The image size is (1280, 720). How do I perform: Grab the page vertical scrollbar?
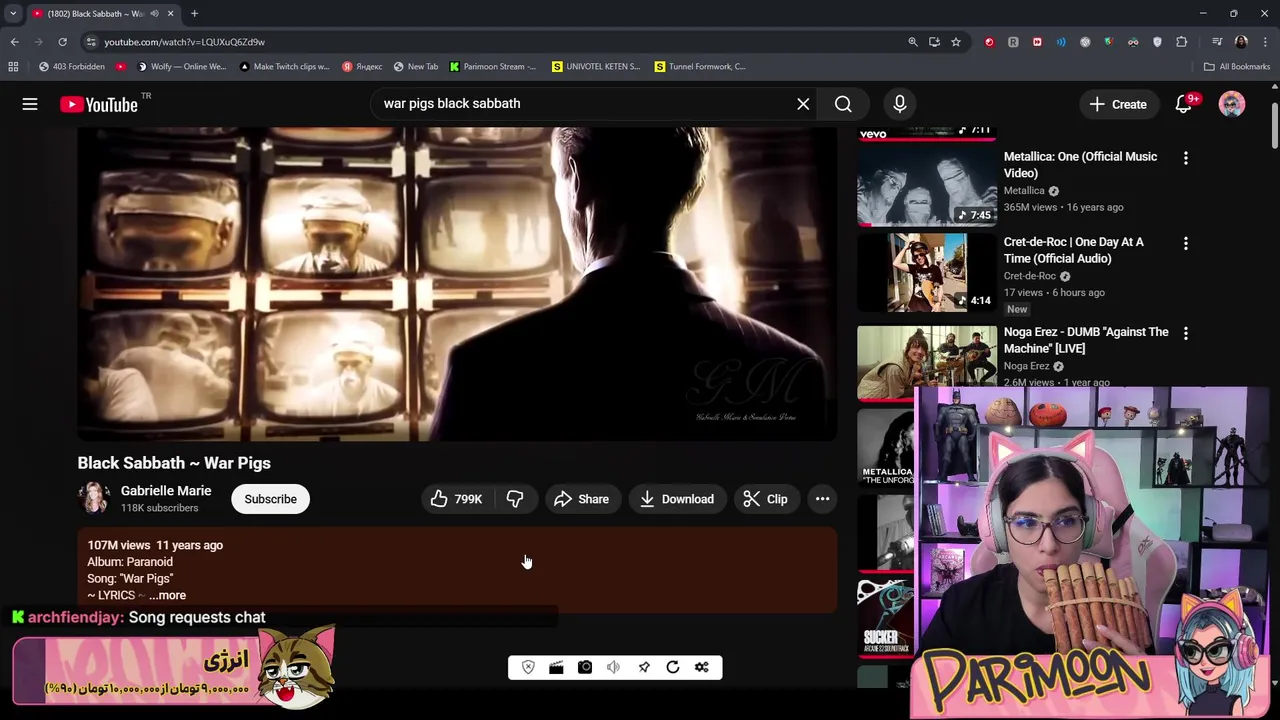1275,125
